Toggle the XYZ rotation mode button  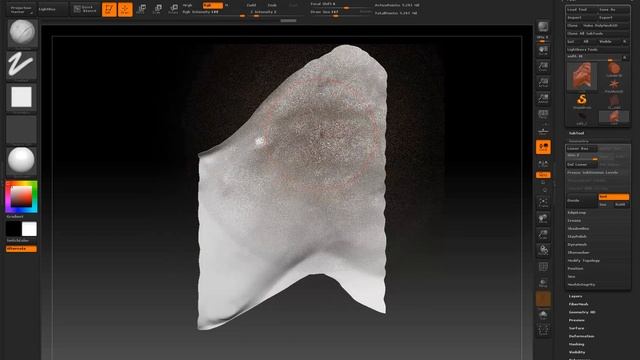(x=543, y=175)
